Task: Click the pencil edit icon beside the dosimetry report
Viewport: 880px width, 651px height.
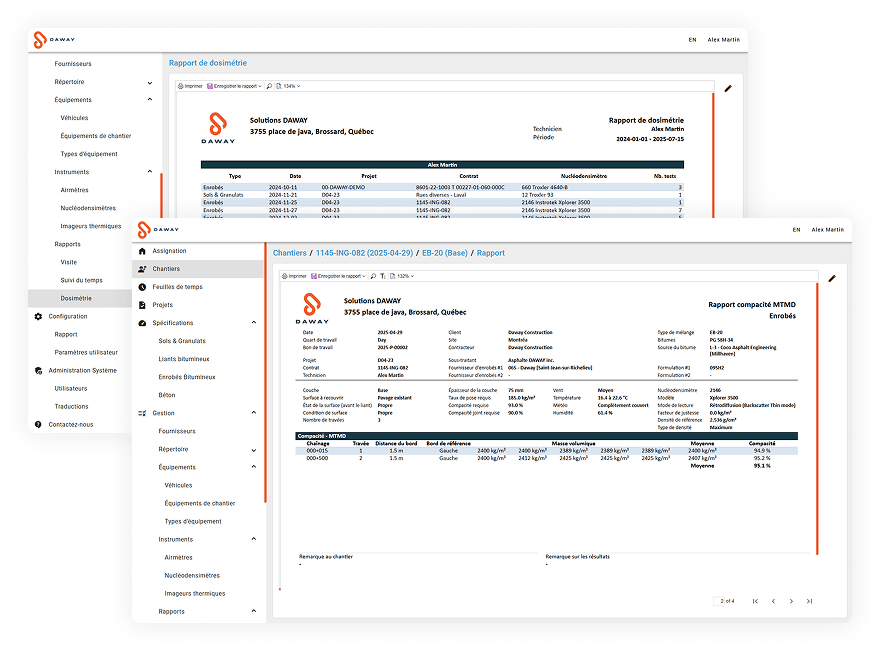Action: pos(728,88)
